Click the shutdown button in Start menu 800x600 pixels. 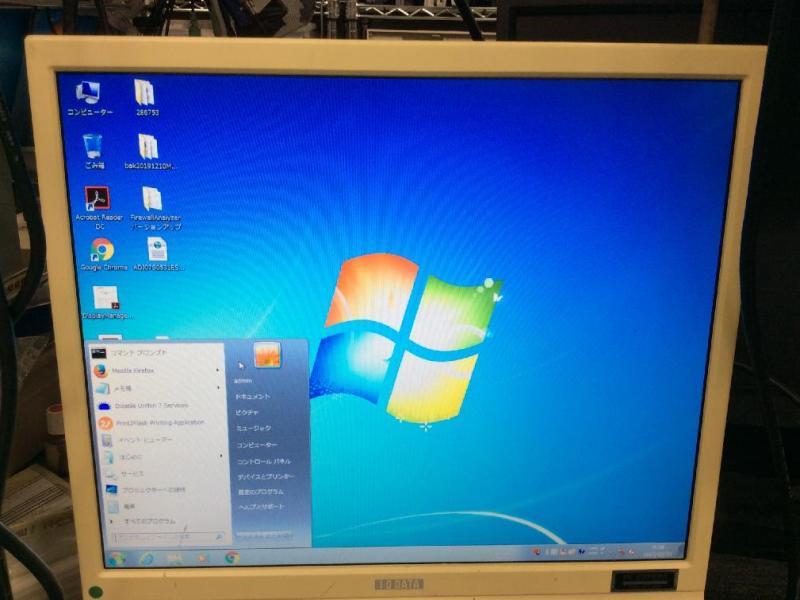click(264, 535)
